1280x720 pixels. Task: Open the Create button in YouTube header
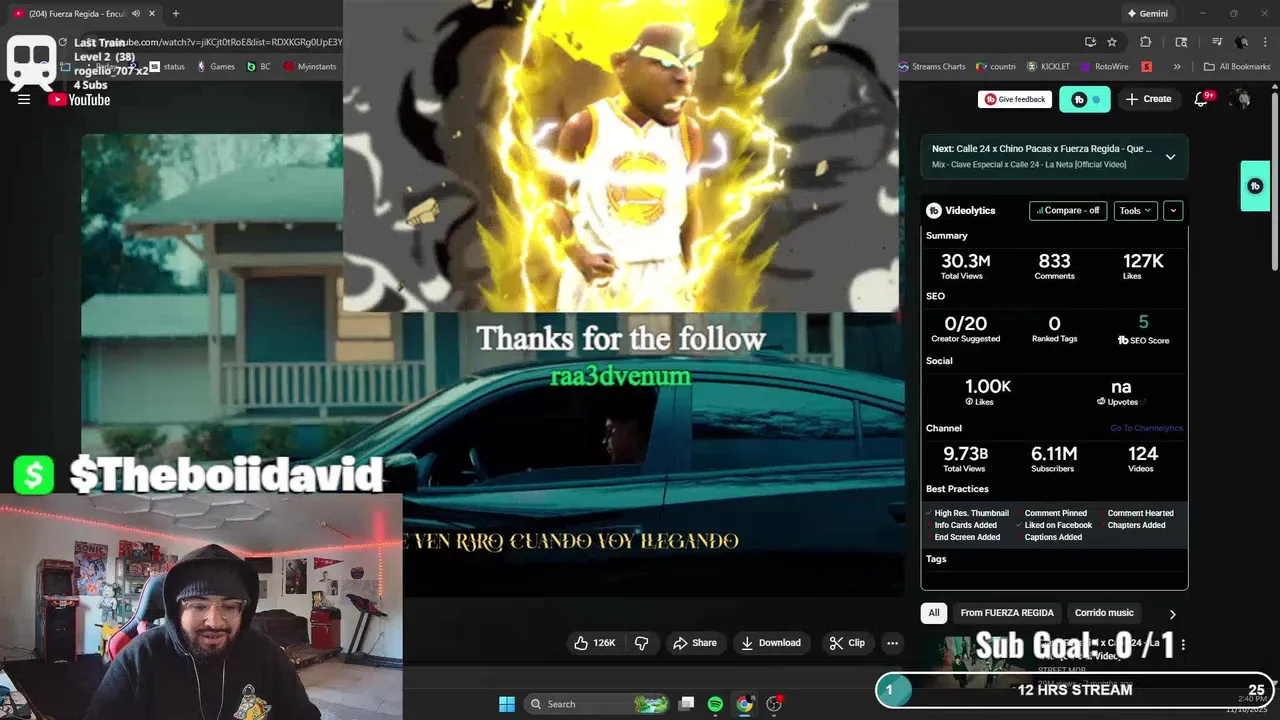[x=1148, y=99]
